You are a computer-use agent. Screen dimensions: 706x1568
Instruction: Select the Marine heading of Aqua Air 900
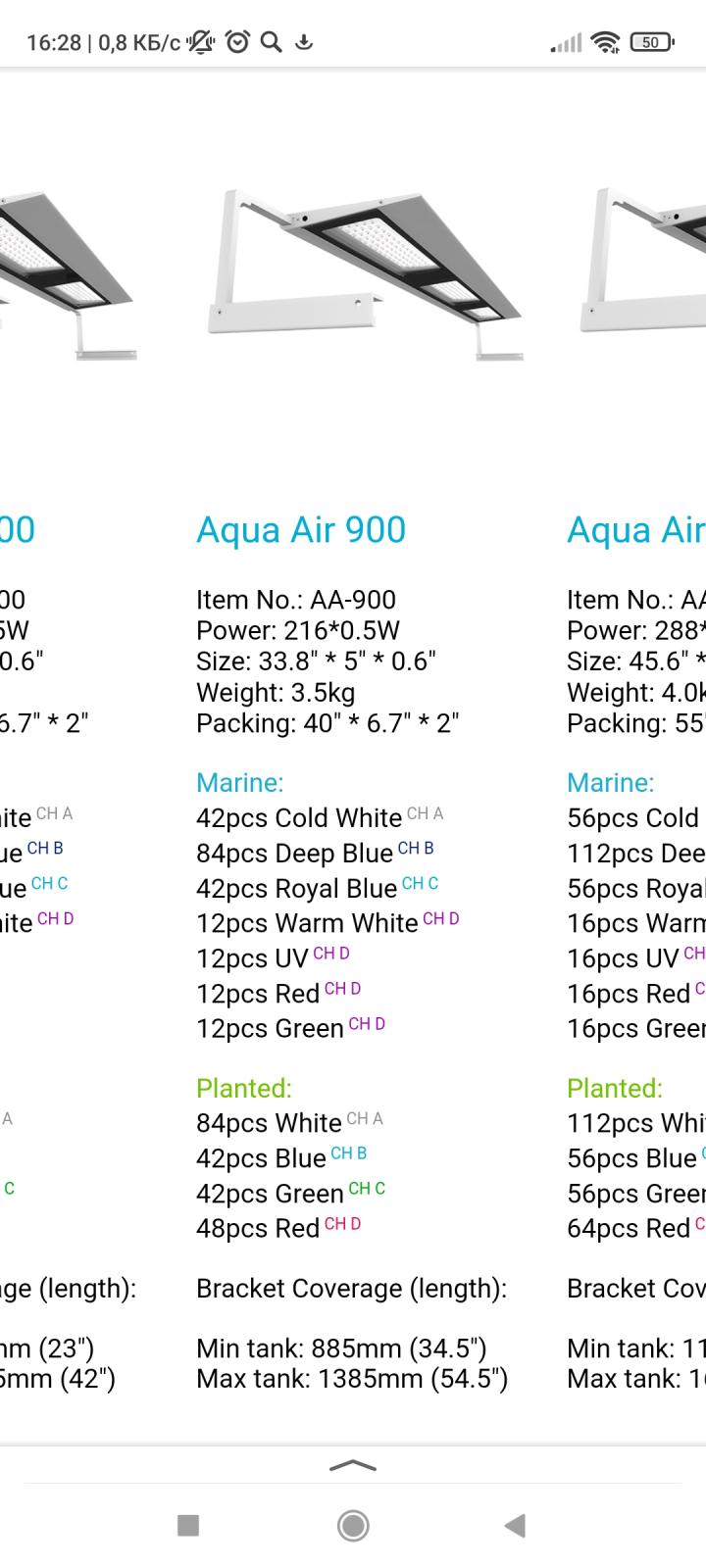pyautogui.click(x=239, y=782)
